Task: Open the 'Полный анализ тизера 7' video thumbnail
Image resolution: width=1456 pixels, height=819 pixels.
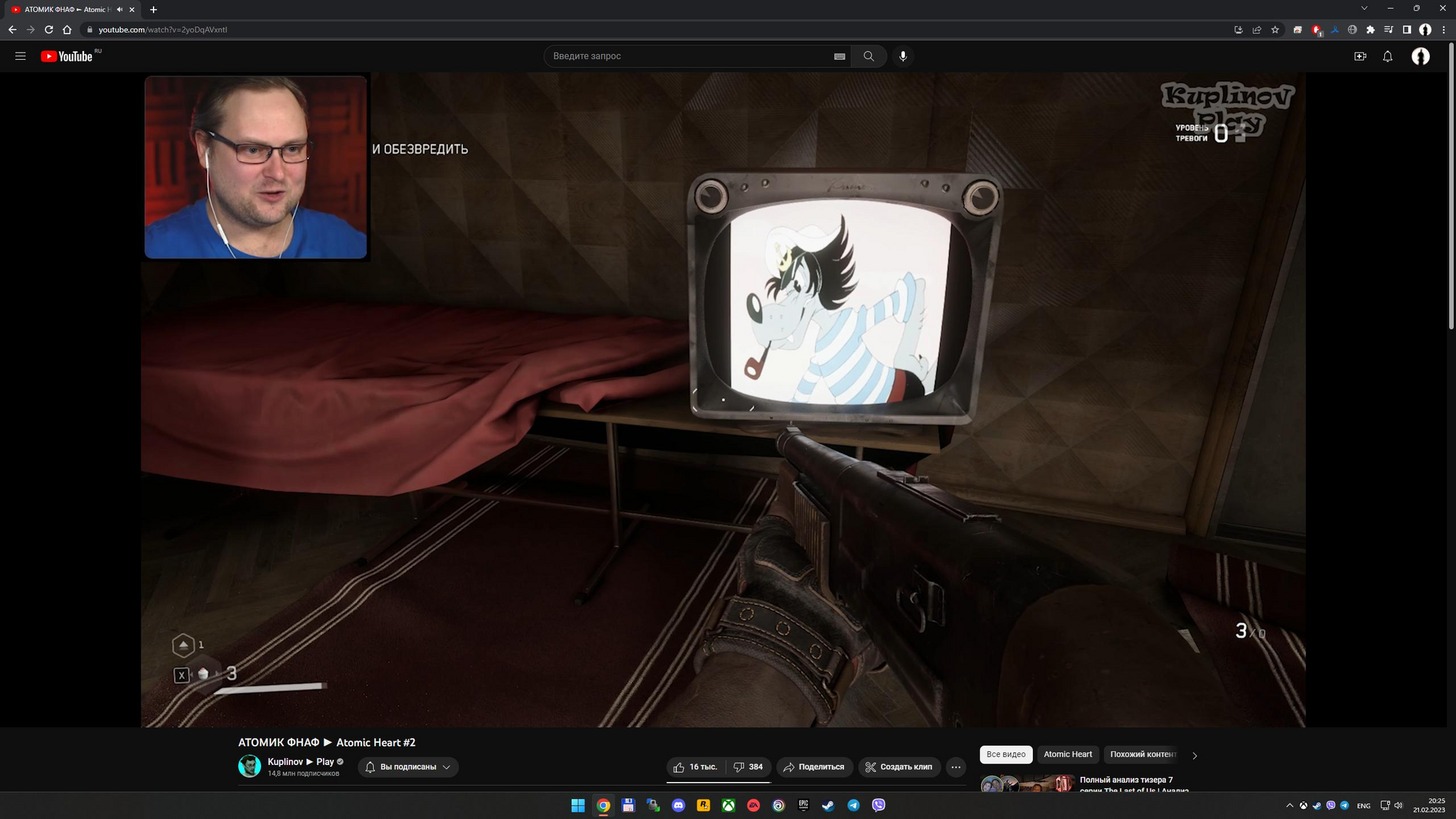Action: coord(1027,784)
